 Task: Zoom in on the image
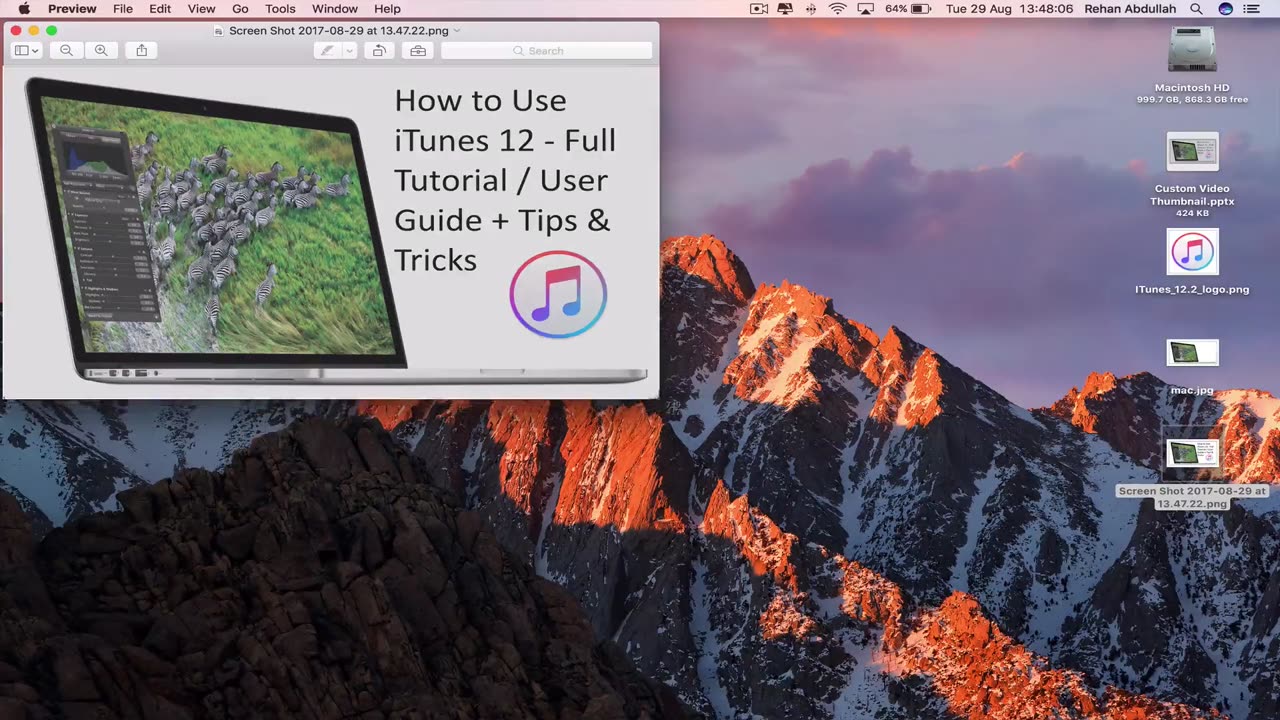(101, 50)
